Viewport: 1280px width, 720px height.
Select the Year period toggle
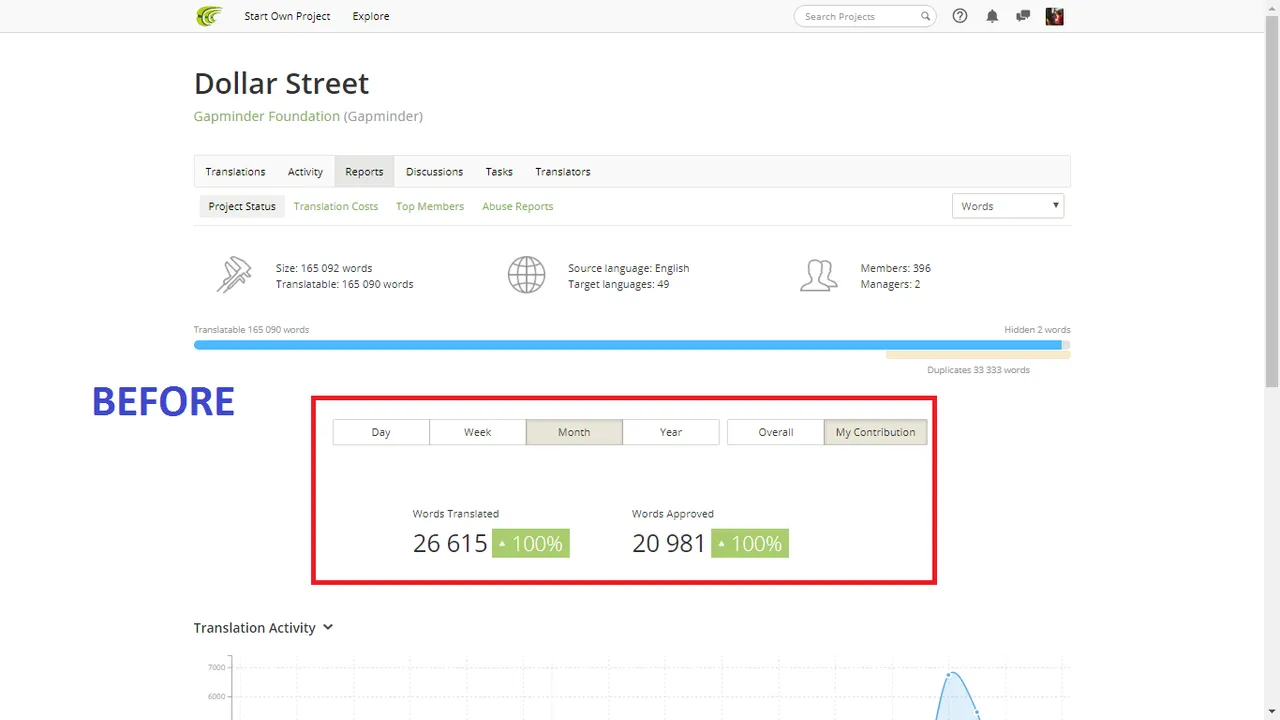point(671,432)
